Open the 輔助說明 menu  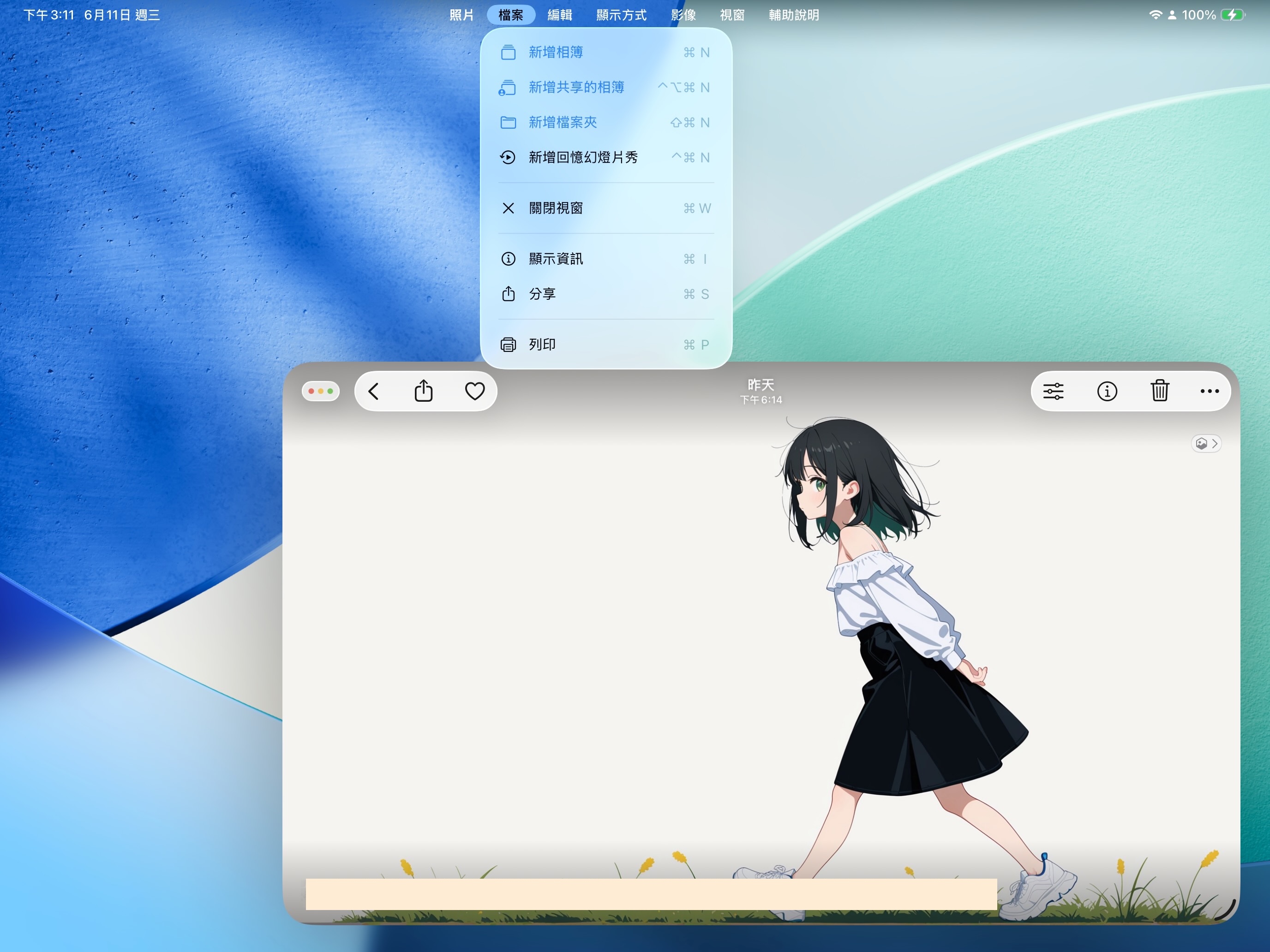tap(794, 15)
